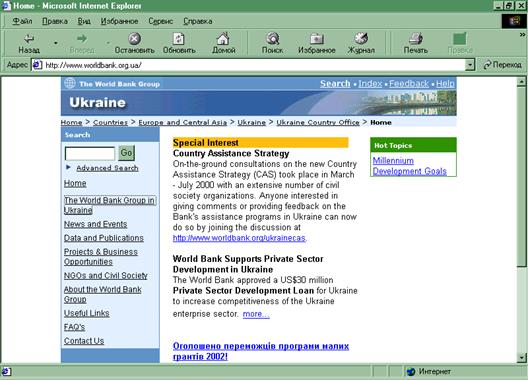Follow the Millennium Development Goals link
Image resolution: width=528 pixels, height=380 pixels.
tap(409, 166)
